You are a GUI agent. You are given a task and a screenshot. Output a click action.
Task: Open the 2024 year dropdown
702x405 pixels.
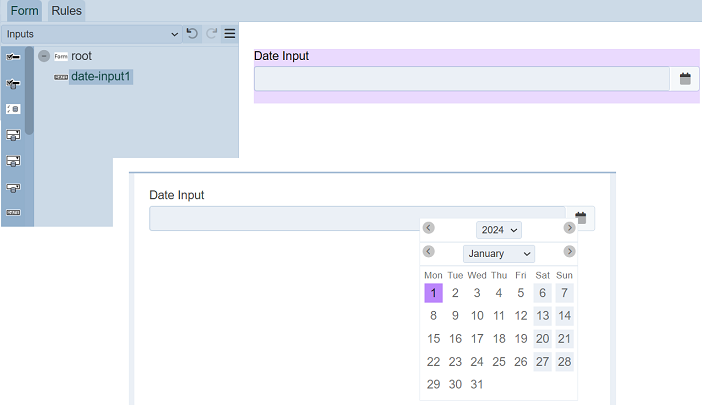(498, 230)
